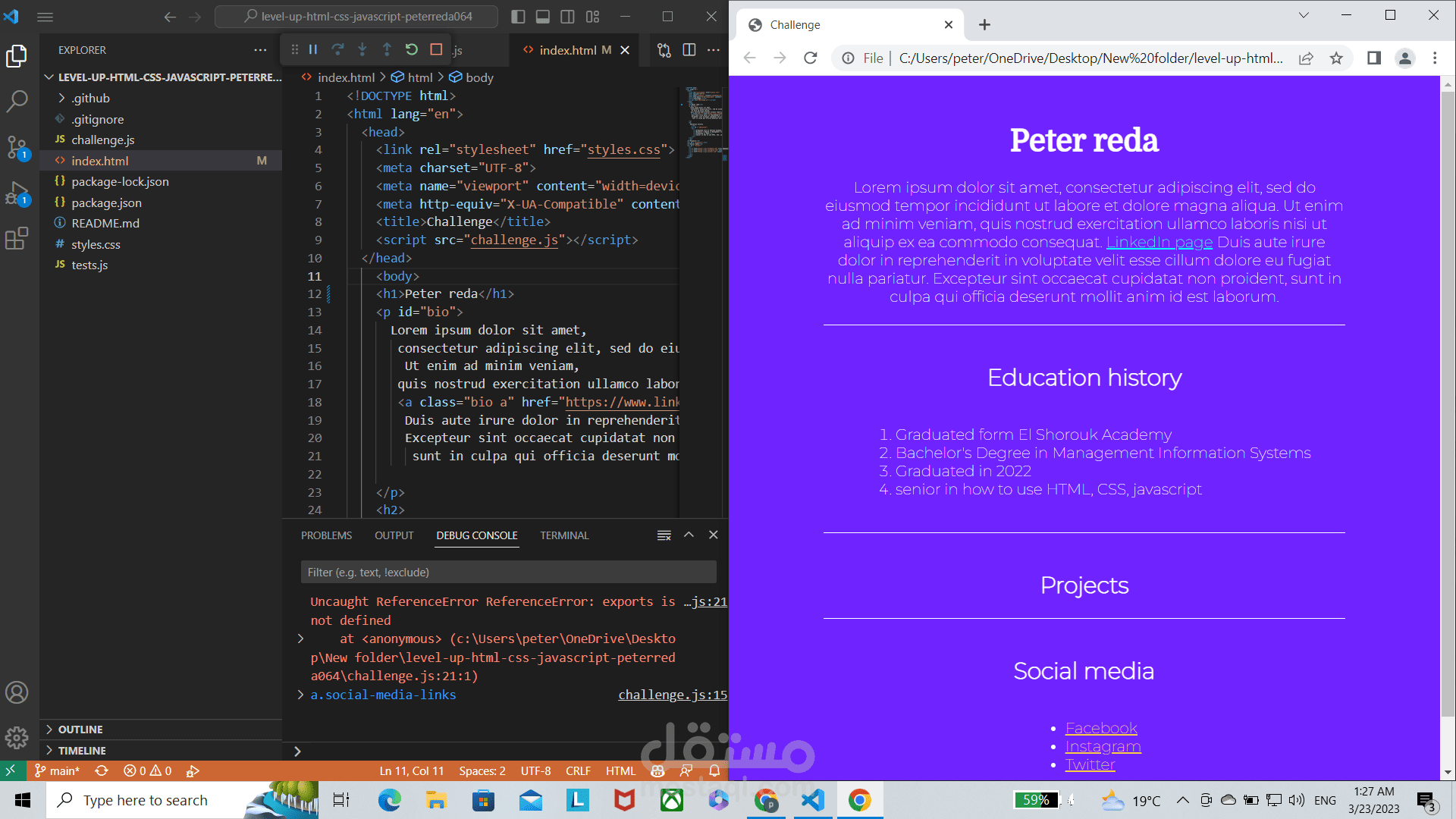Open the Search view in activity bar

17,101
